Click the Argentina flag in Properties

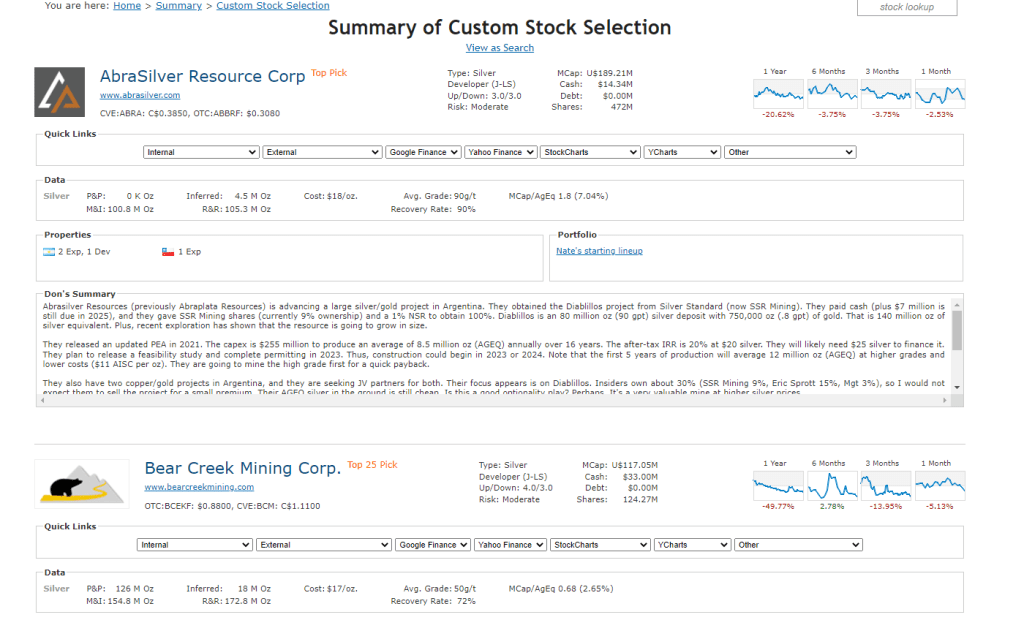pyautogui.click(x=48, y=252)
